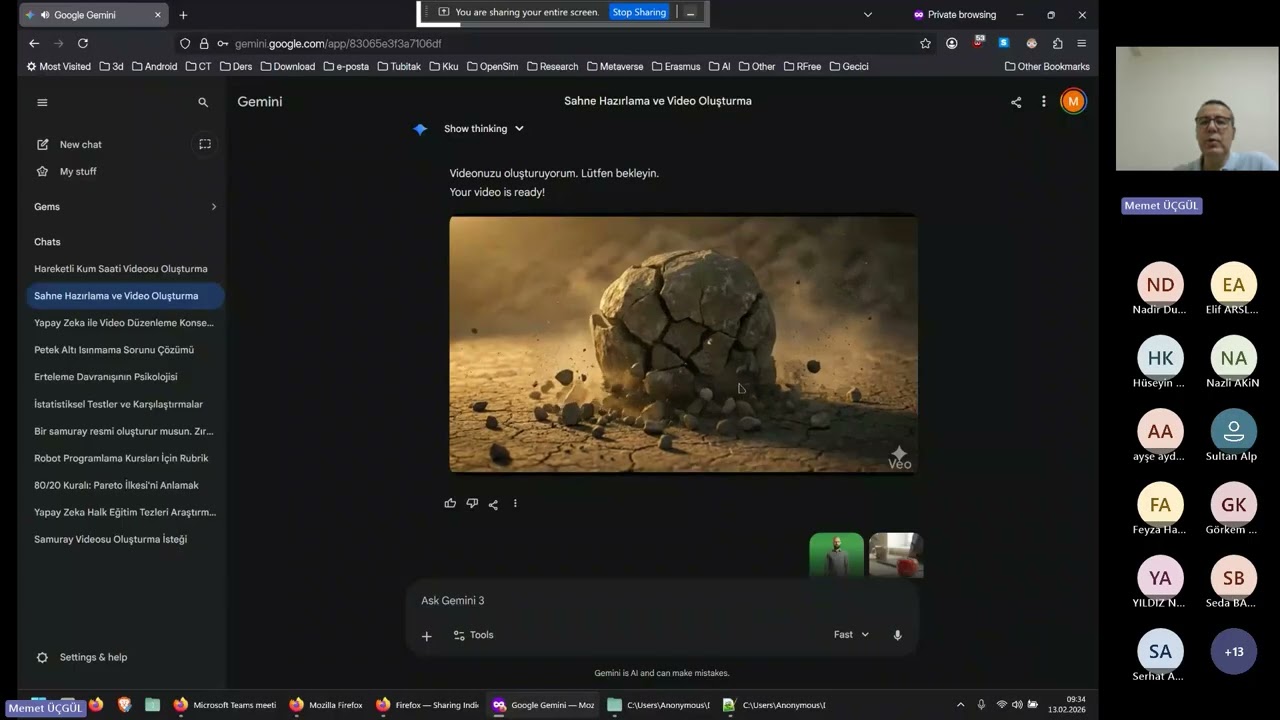Viewport: 1280px width, 720px height.
Task: Open chat Samuray Videosu Oluşturma İsteği
Action: point(110,539)
